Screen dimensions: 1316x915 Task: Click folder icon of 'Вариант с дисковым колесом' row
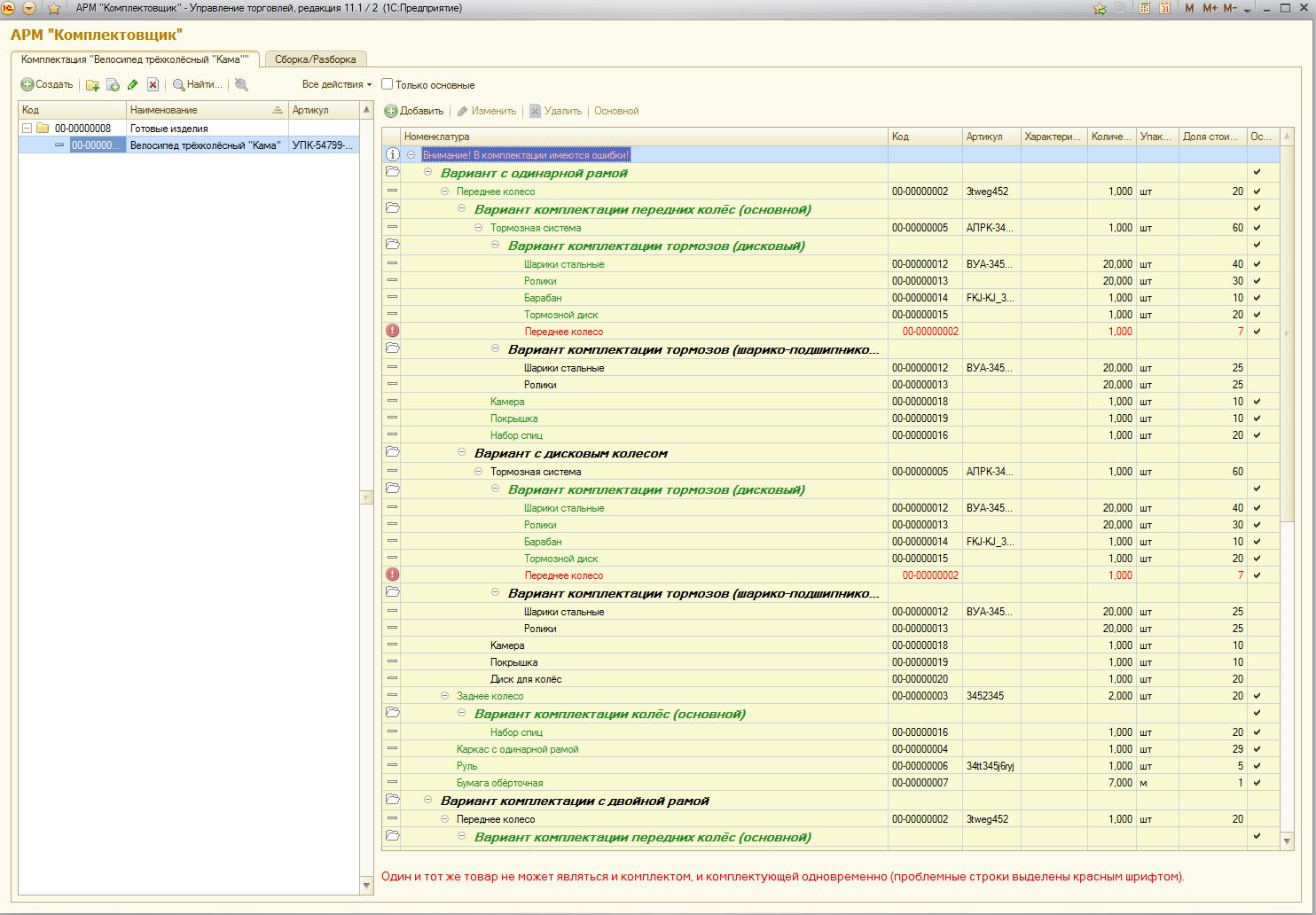pyautogui.click(x=392, y=453)
